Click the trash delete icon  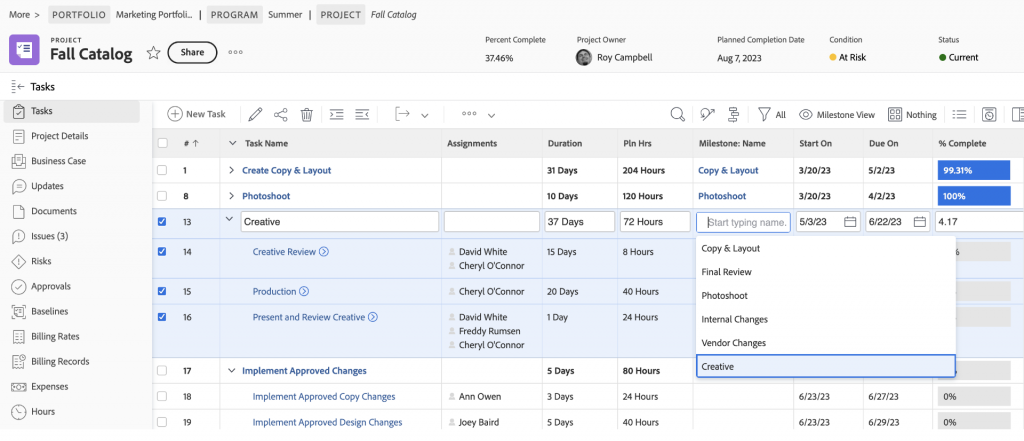[307, 115]
